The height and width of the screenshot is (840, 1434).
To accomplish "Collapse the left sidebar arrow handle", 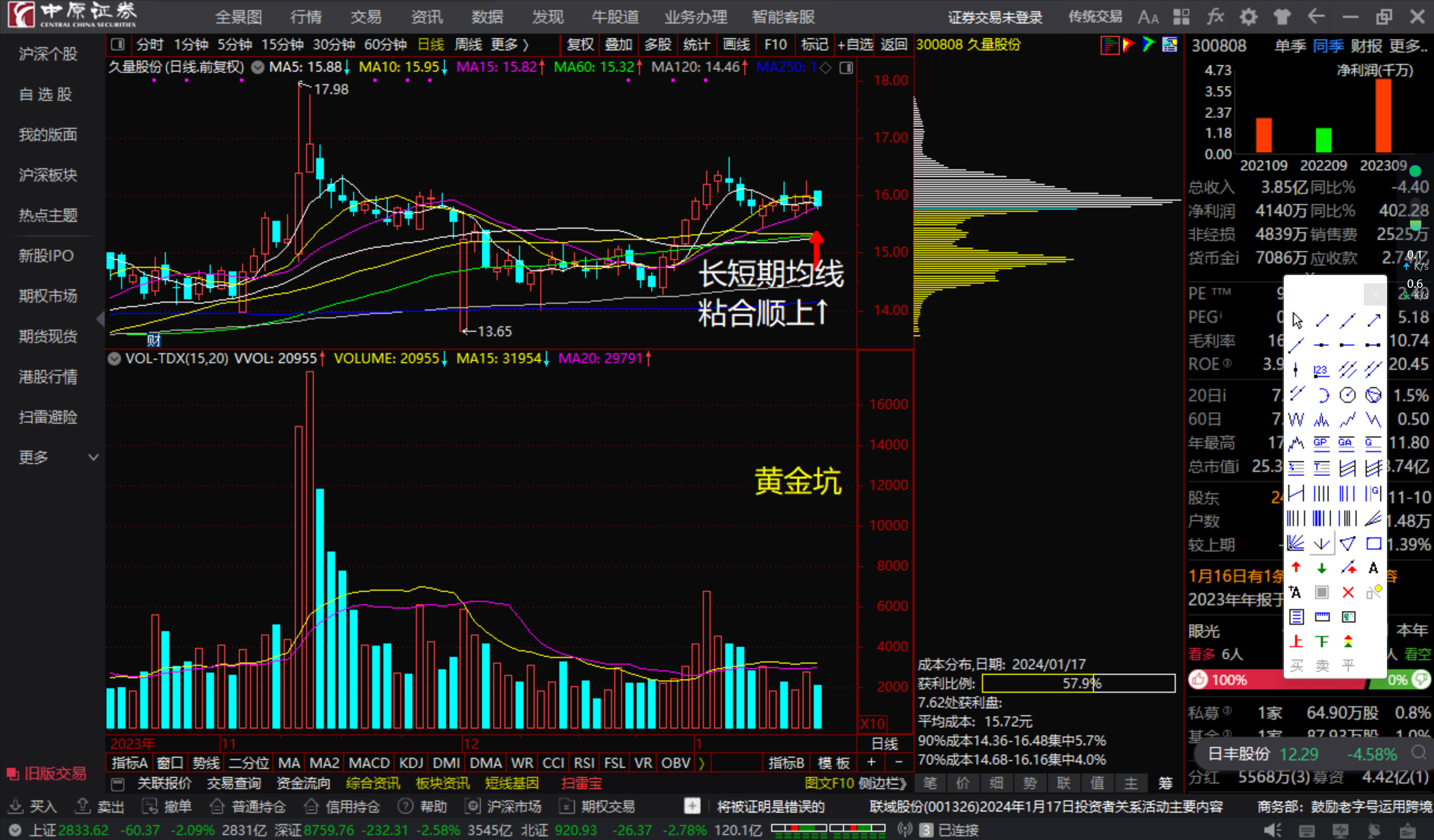I will click(x=101, y=319).
